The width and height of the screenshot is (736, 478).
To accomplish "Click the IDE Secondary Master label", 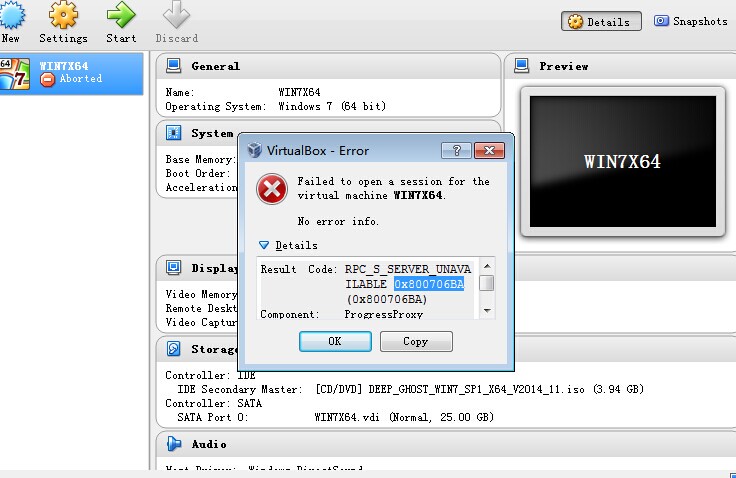I will [x=238, y=389].
